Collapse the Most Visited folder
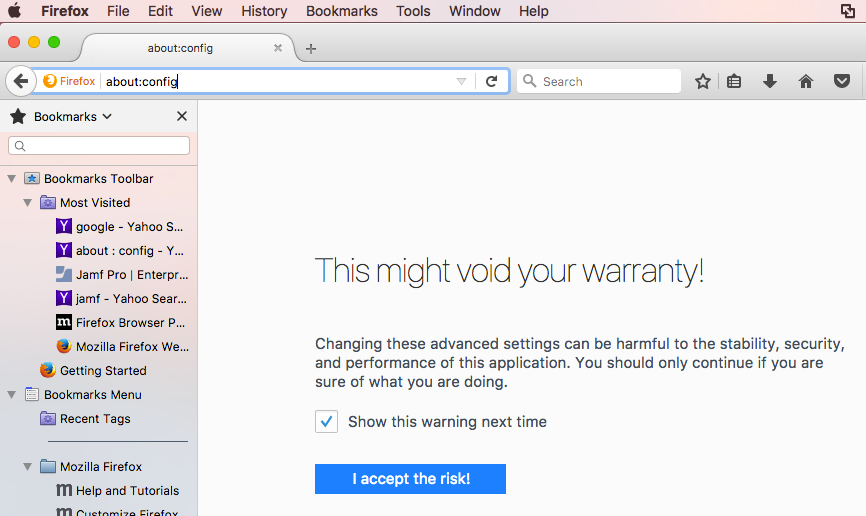Screen dimensions: 866x516 pyautogui.click(x=28, y=203)
